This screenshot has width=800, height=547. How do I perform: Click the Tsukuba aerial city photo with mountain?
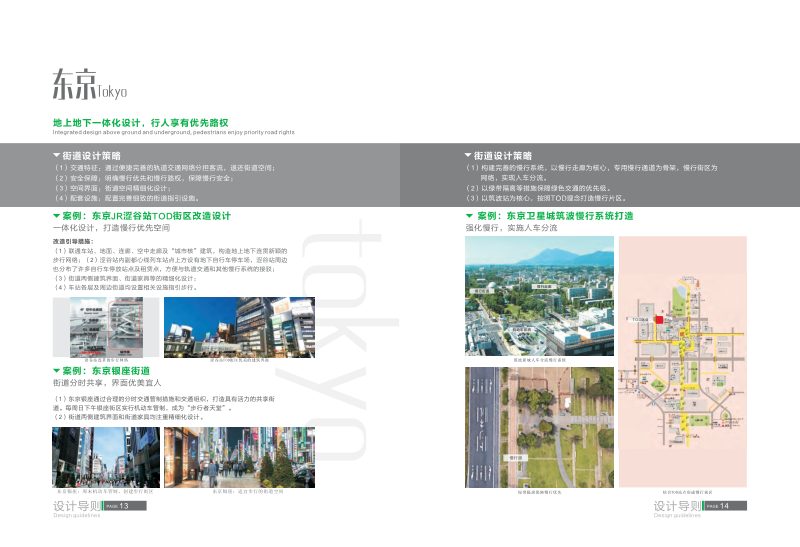(539, 296)
